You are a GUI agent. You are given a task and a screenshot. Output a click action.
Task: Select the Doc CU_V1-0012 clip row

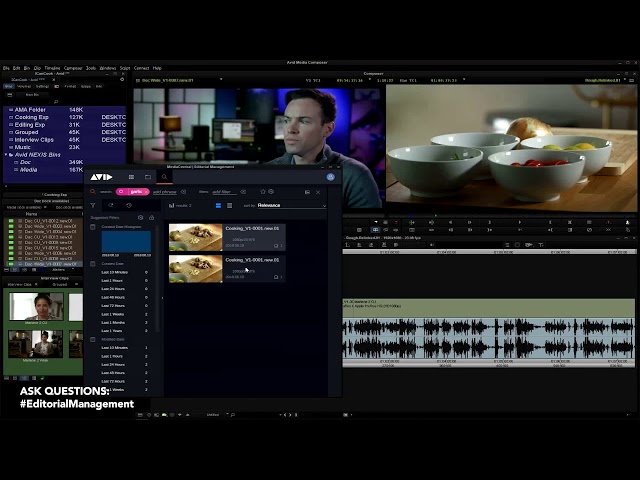coord(43,221)
